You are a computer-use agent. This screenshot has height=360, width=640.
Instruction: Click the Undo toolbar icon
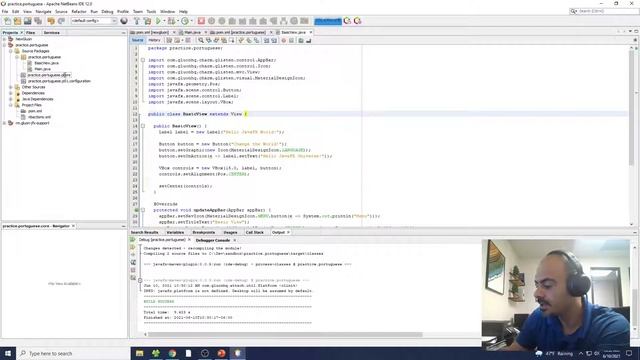point(51,21)
